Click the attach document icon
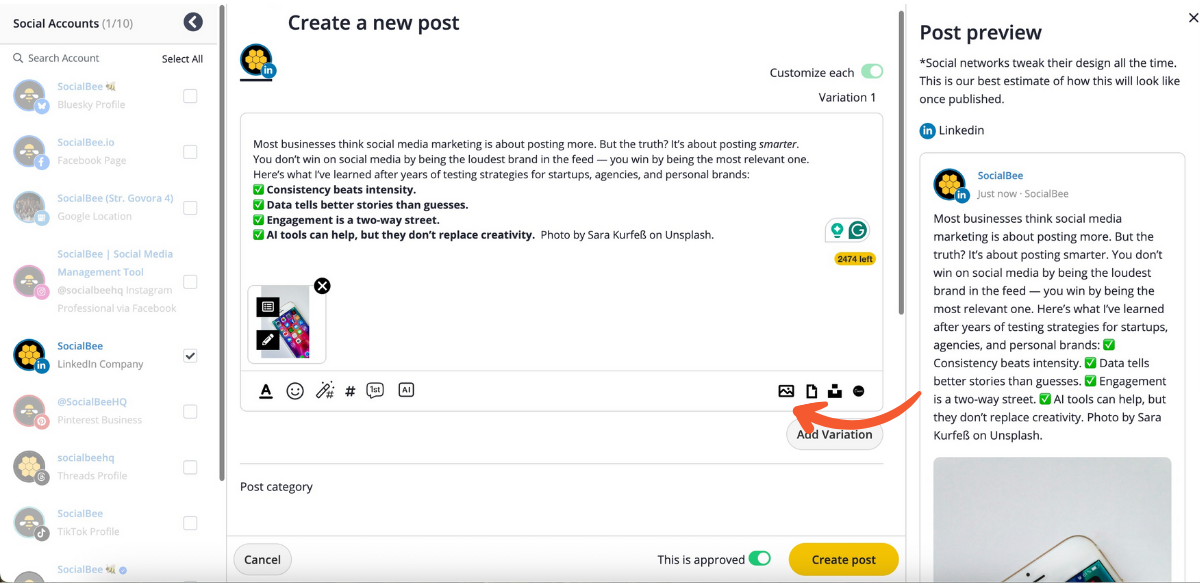 click(812, 391)
